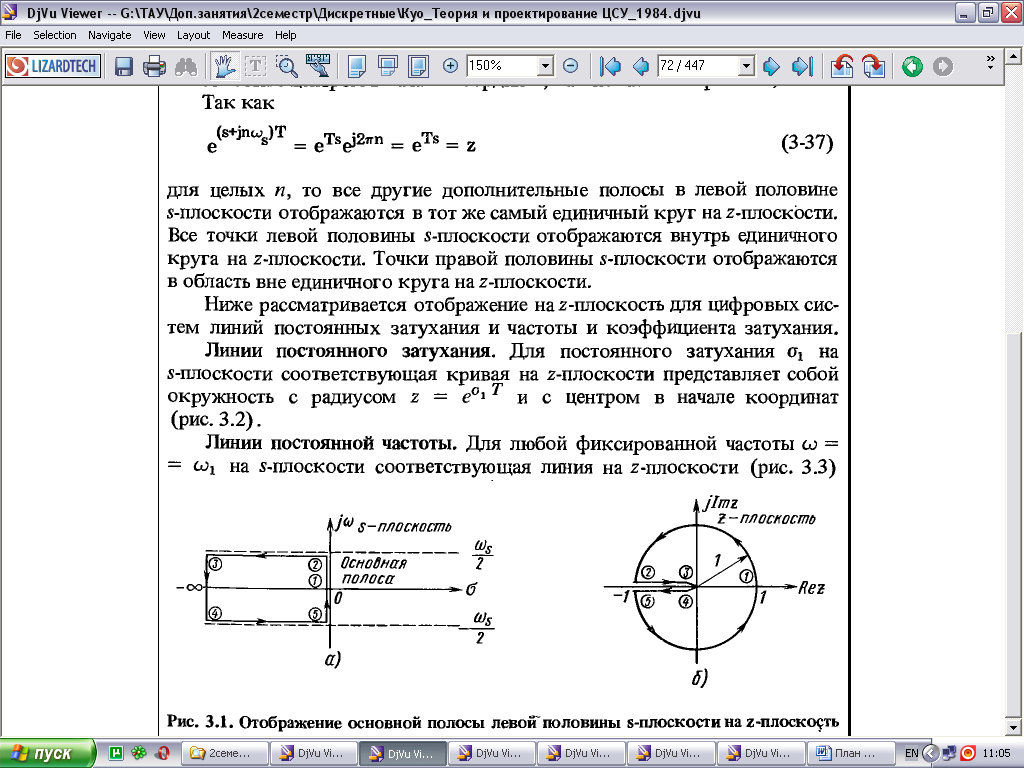The height and width of the screenshot is (768, 1024).
Task: Open the Layout menu
Action: pos(193,35)
